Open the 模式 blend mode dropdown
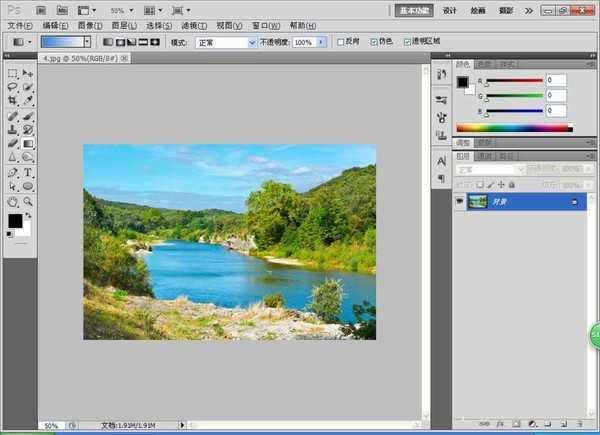The width and height of the screenshot is (600, 435). pos(225,42)
